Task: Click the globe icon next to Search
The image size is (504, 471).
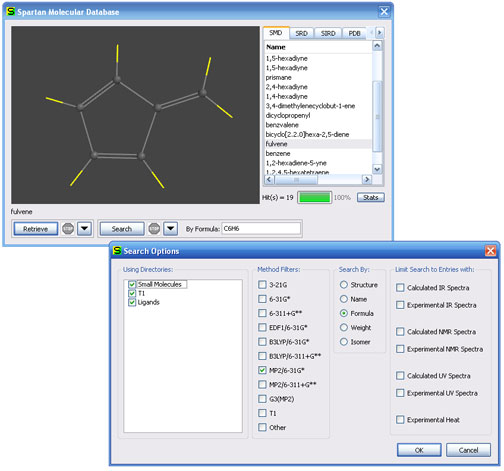Action: click(154, 229)
